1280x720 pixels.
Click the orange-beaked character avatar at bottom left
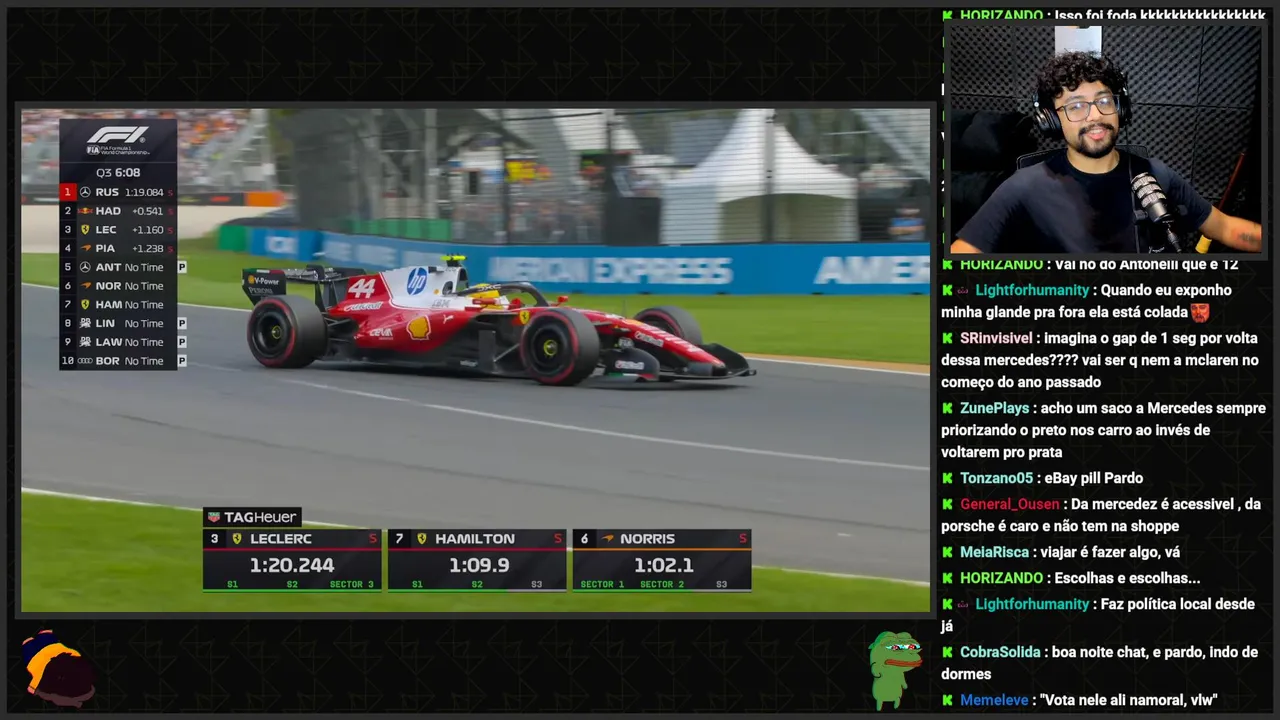coord(58,668)
